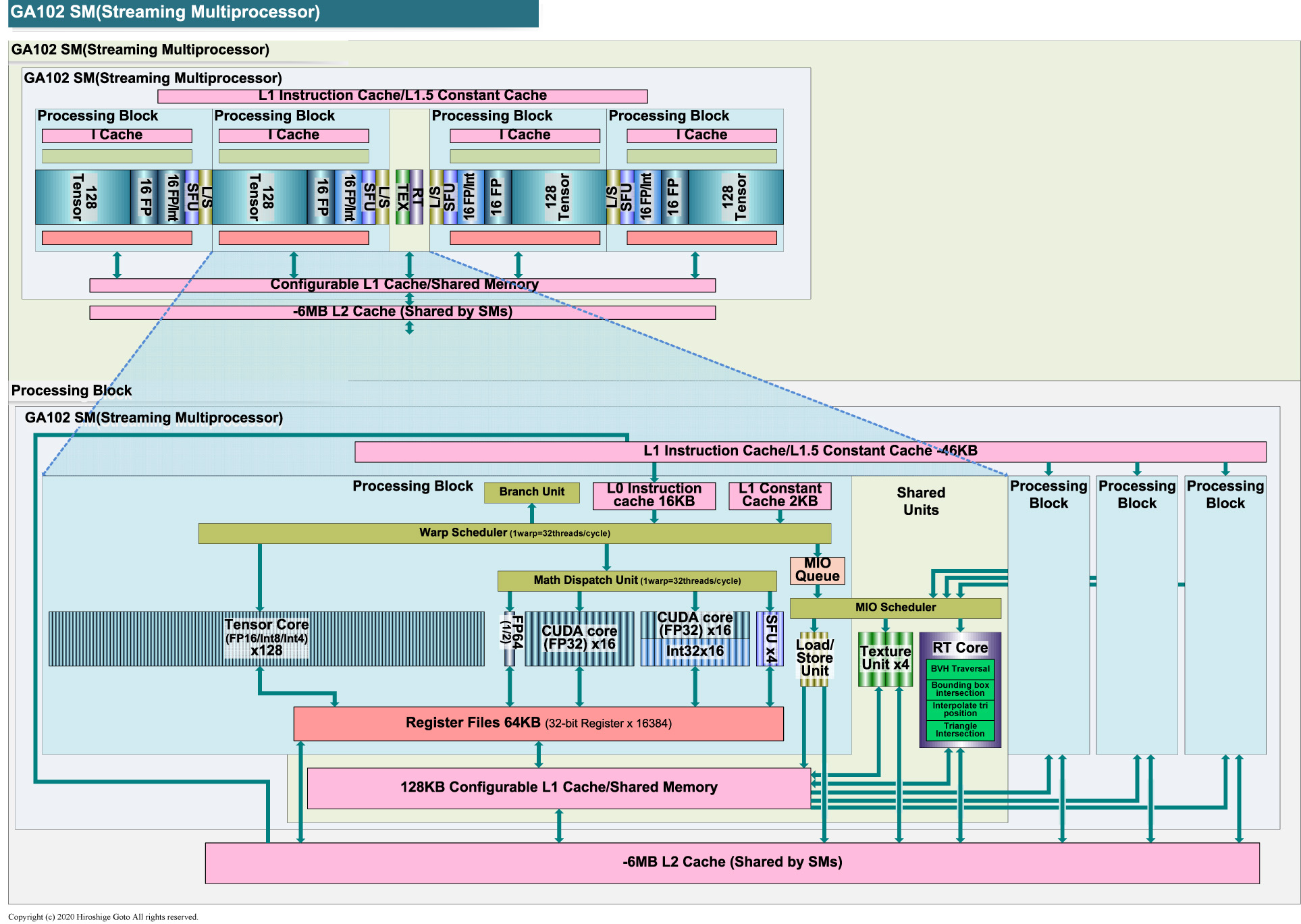Screen dimensions: 1301x924
Task: Select the MIO Queue block
Action: (x=817, y=570)
